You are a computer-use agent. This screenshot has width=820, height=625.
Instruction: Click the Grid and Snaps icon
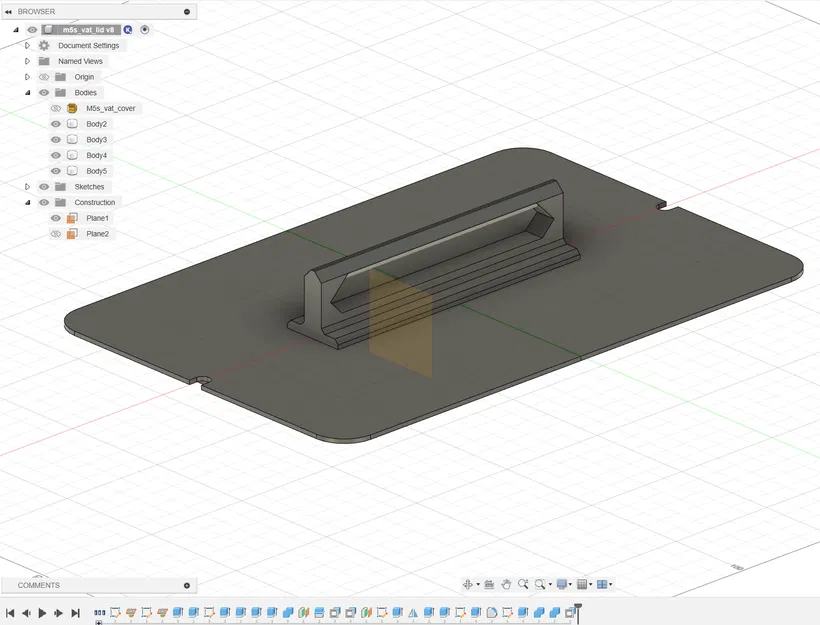point(583,584)
